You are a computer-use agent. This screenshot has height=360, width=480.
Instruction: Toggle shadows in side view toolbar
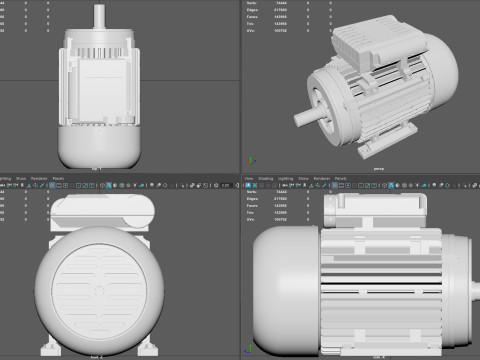tap(424, 185)
